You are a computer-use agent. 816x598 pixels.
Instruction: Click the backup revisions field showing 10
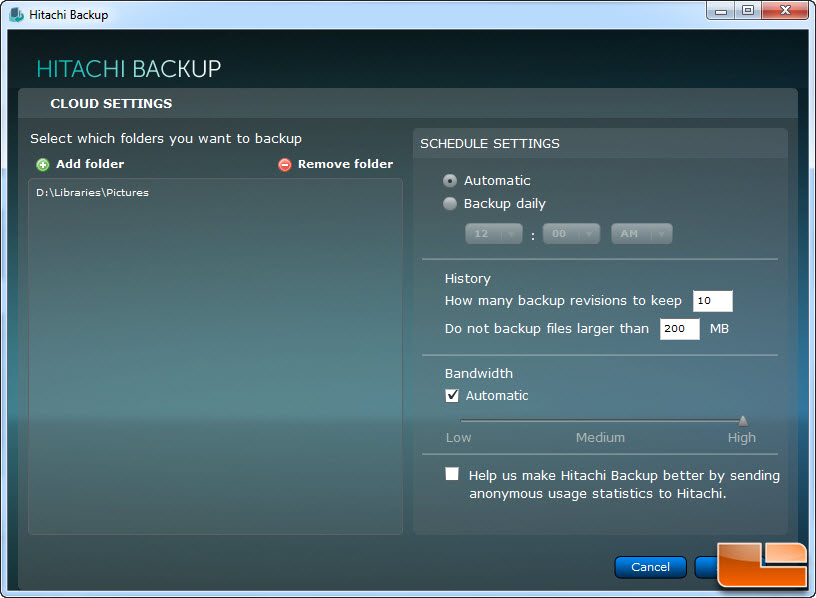(712, 301)
